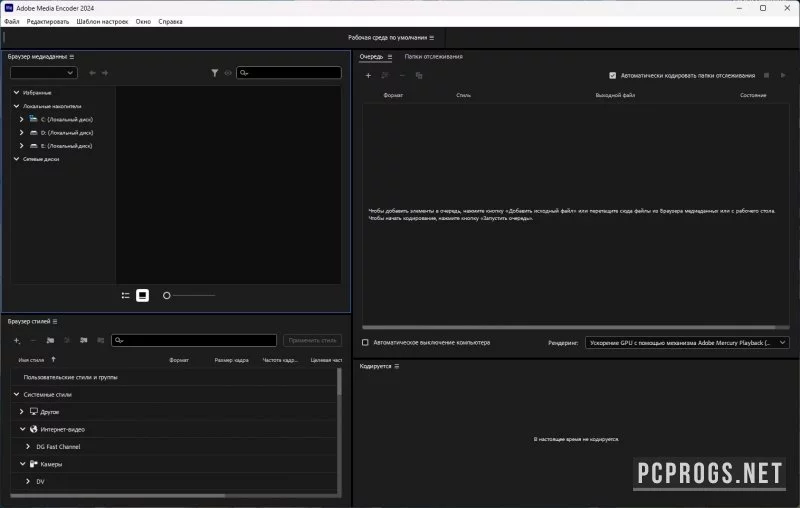Click the new style group folder icon
The height and width of the screenshot is (508, 800).
(x=50, y=340)
